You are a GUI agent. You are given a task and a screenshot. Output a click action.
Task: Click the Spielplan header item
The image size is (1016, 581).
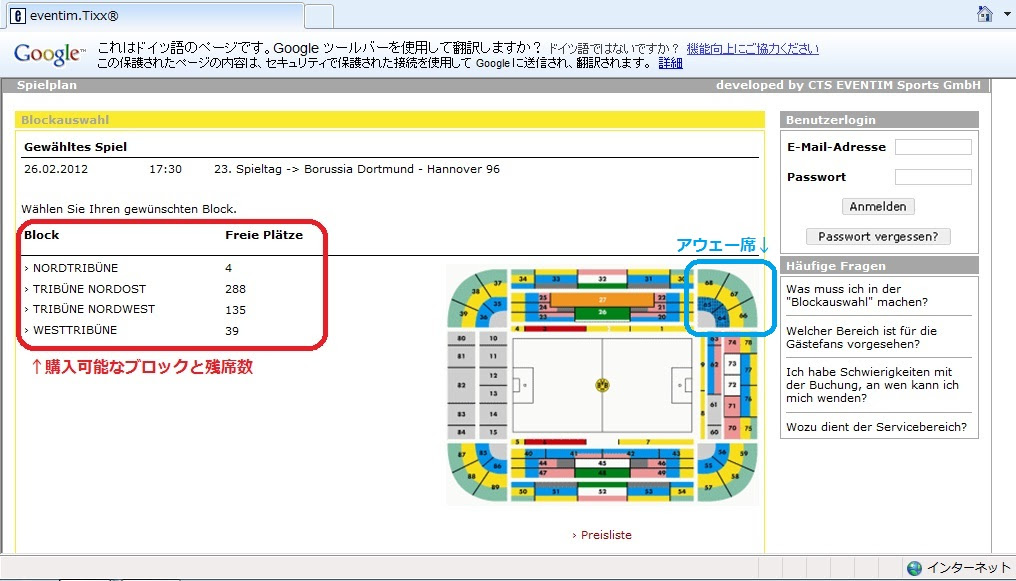coord(47,85)
